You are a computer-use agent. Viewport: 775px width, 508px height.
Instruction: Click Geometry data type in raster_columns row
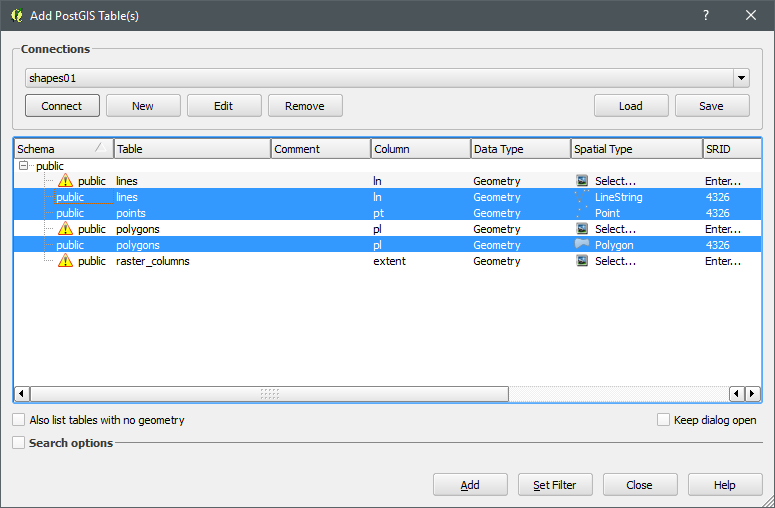tap(497, 261)
